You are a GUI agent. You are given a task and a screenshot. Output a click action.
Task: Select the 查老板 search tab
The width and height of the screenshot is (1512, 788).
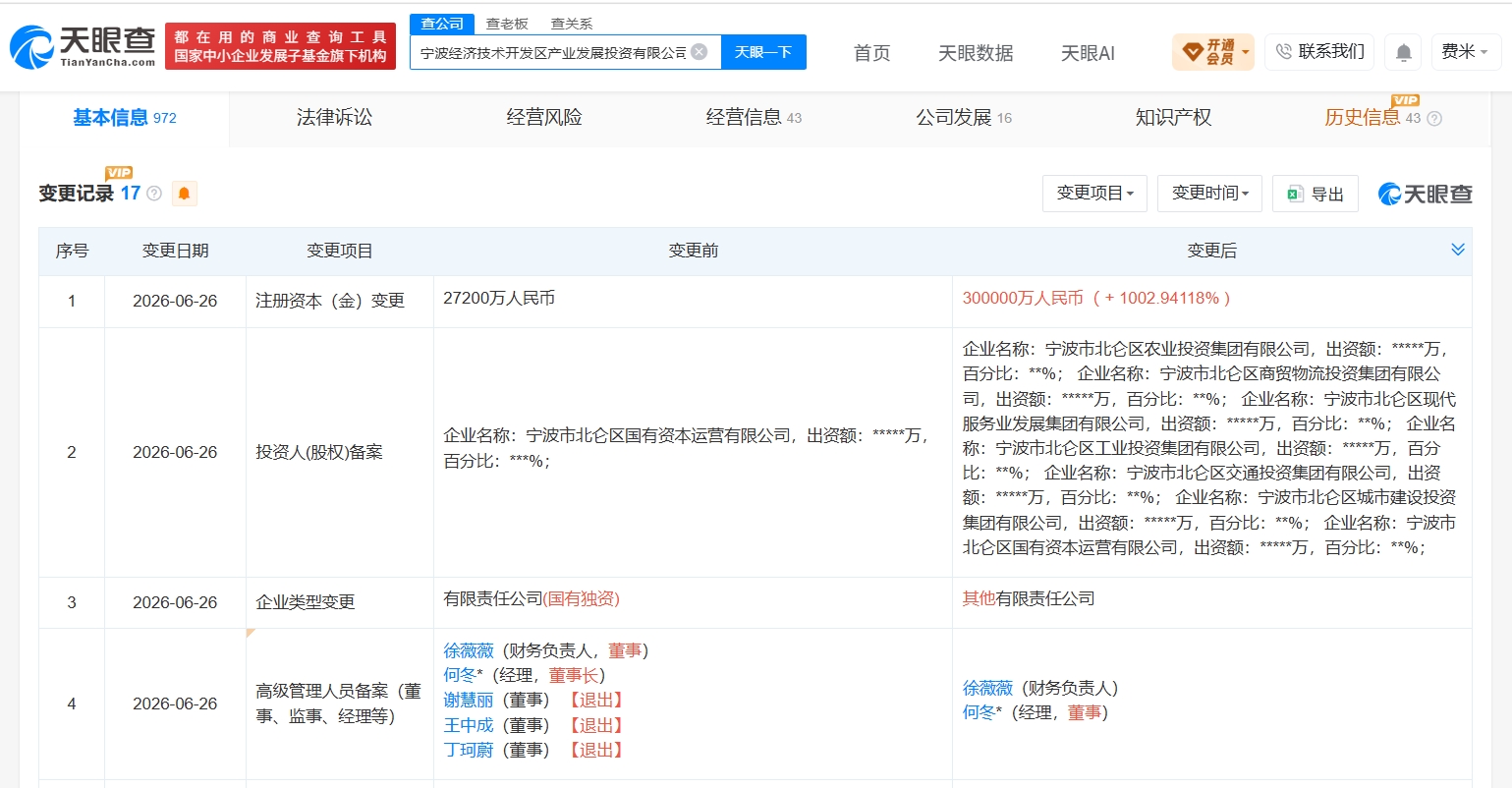point(507,24)
